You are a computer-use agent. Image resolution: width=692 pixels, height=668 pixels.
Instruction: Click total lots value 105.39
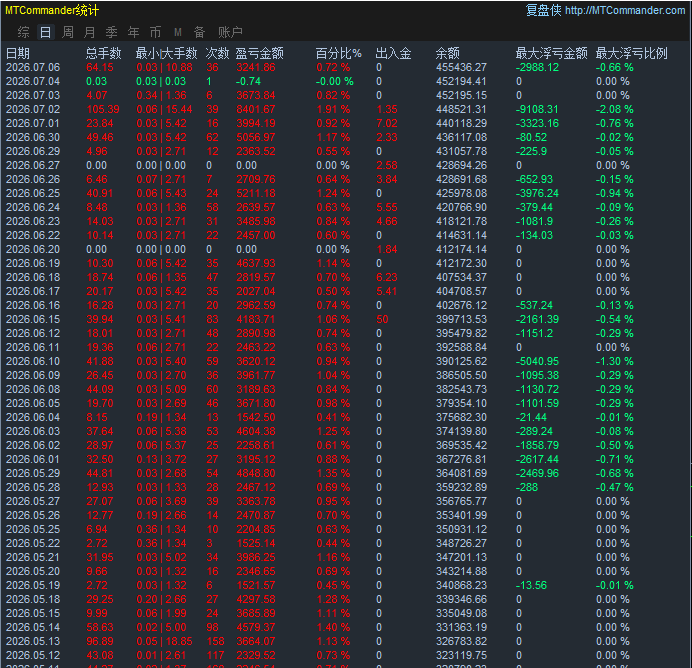(x=103, y=109)
